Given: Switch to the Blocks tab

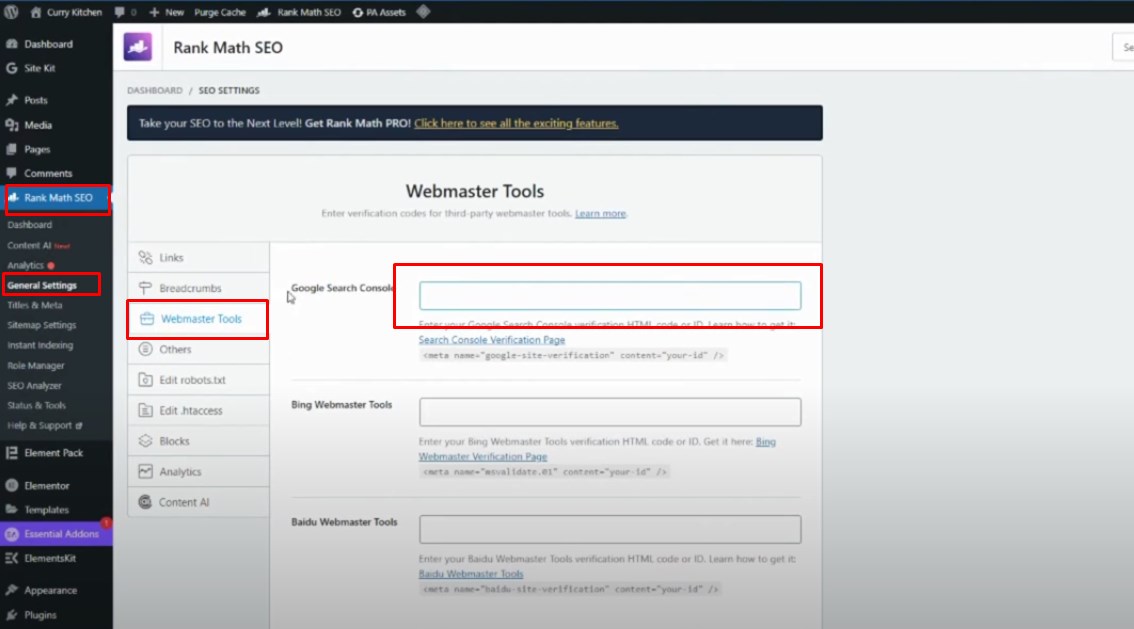Looking at the screenshot, I should tap(198, 441).
